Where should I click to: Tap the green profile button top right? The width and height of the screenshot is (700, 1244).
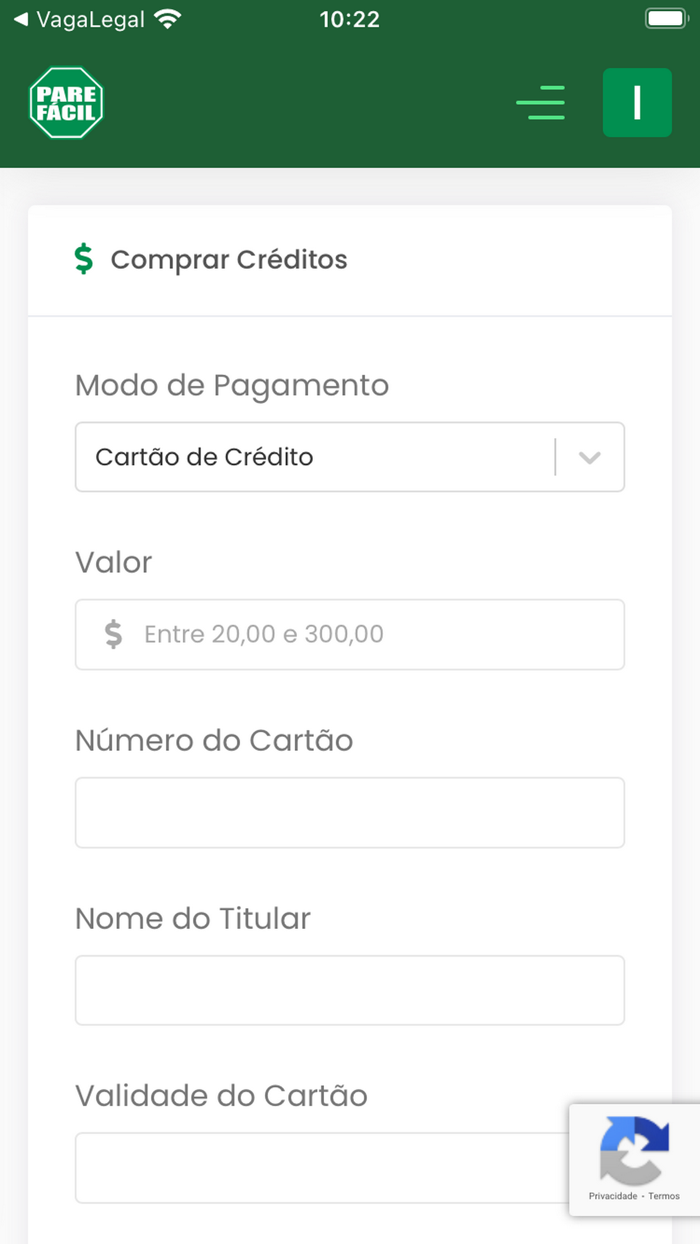pyautogui.click(x=637, y=103)
